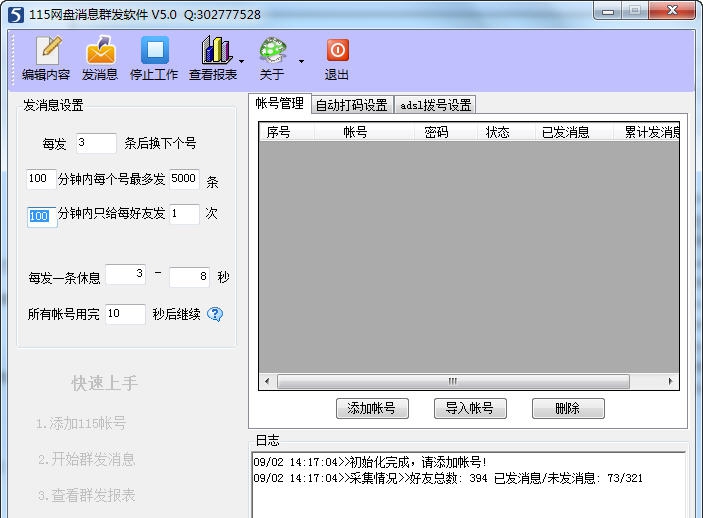Click the 2.开始群发消息 quick start step
Screen dimensions: 703x518
(87, 459)
